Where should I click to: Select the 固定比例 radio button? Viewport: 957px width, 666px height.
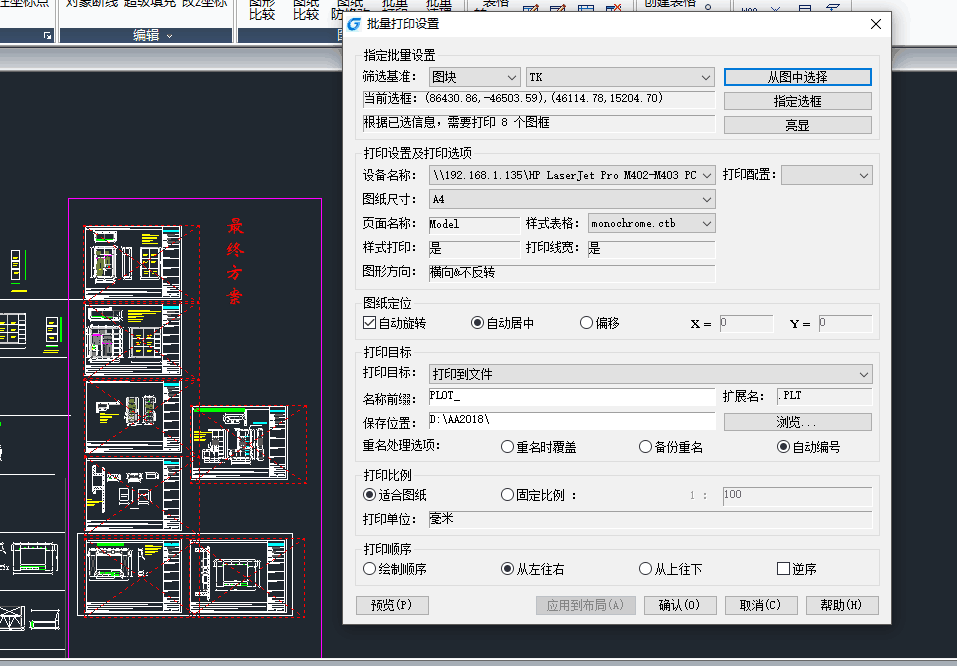pos(507,495)
